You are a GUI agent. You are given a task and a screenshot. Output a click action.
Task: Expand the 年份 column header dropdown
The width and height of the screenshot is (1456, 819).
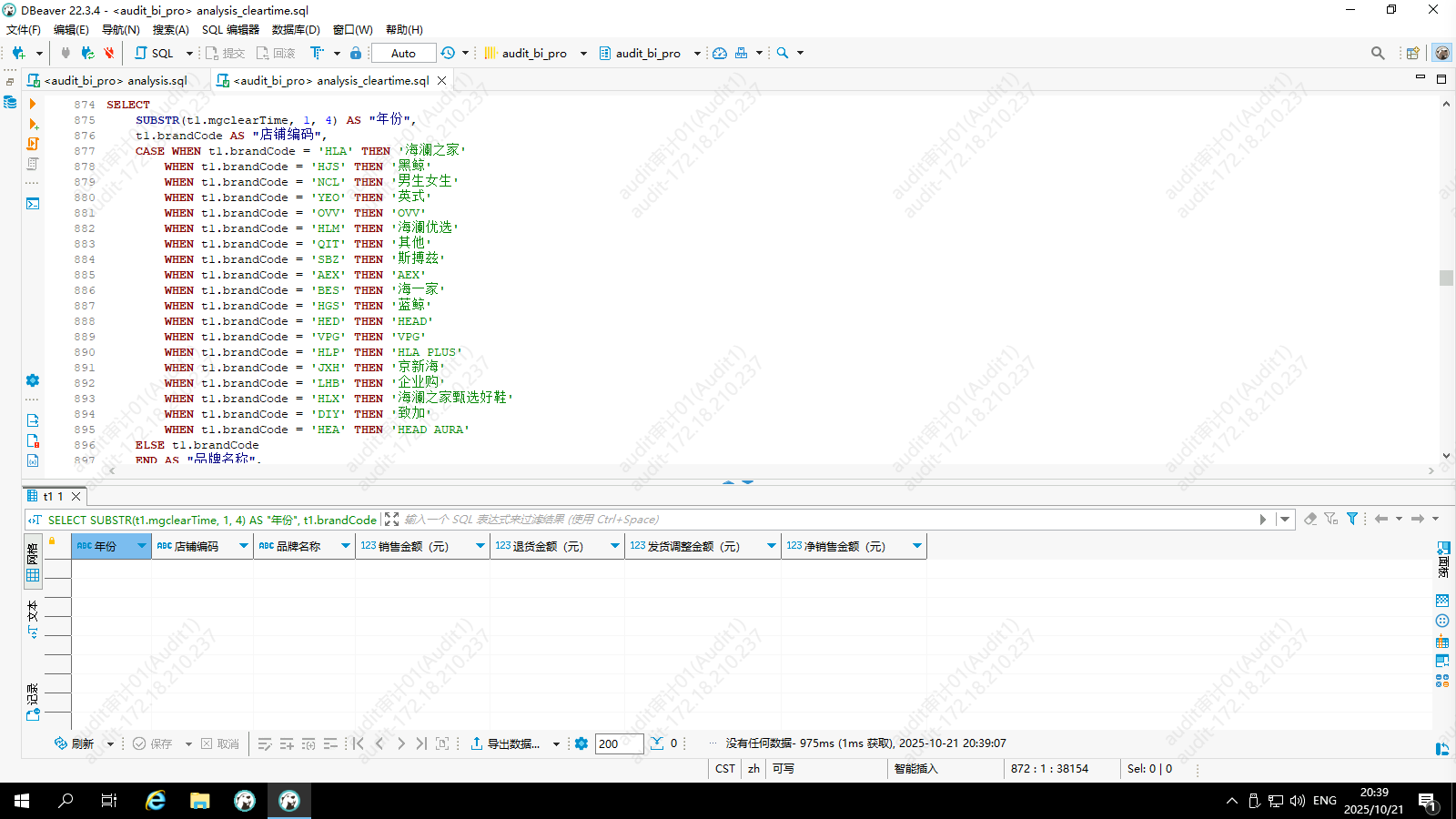(141, 546)
